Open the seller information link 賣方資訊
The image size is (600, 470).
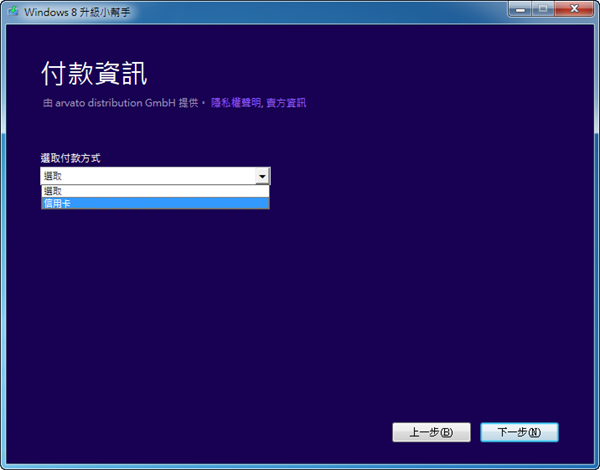pyautogui.click(x=286, y=103)
